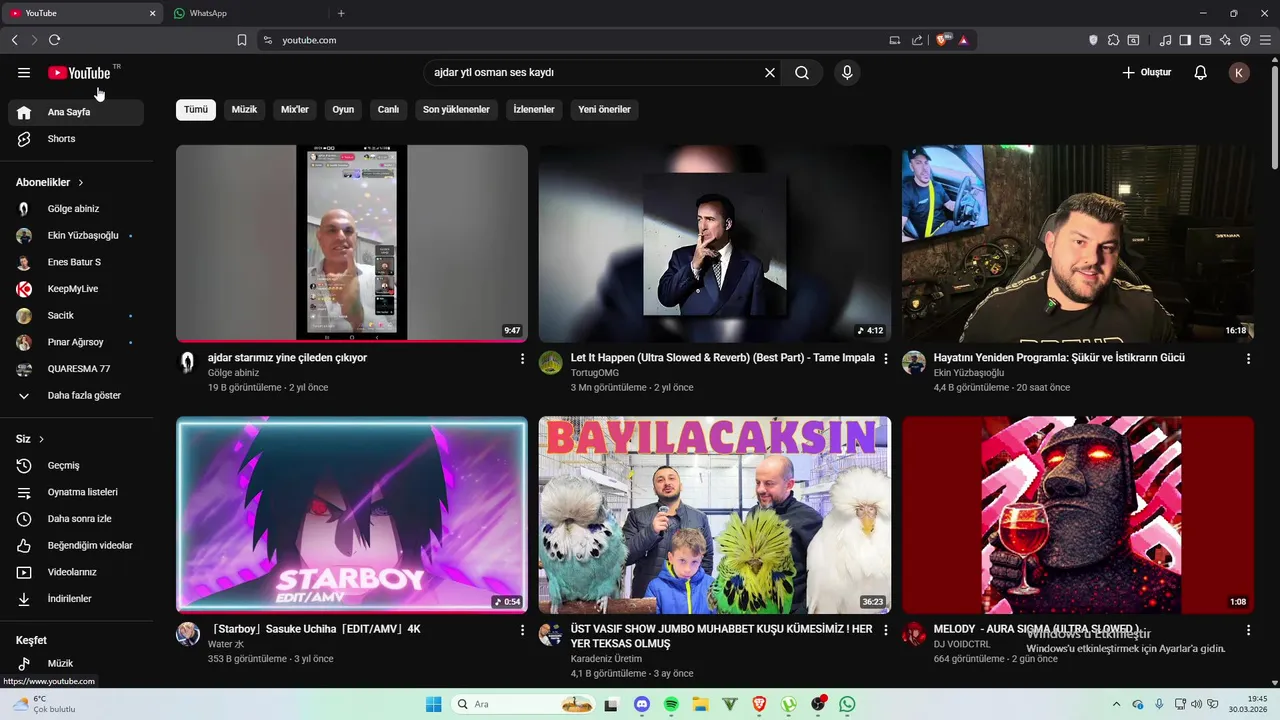Viewport: 1280px width, 720px height.
Task: Open DJ VOIDCTRL channel name
Action: coord(962,645)
